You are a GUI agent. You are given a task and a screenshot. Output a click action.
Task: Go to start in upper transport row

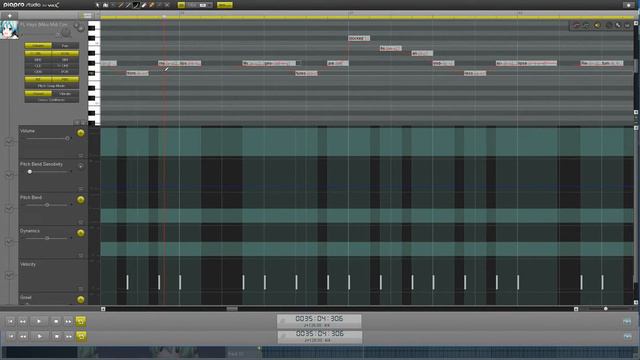click(10, 322)
